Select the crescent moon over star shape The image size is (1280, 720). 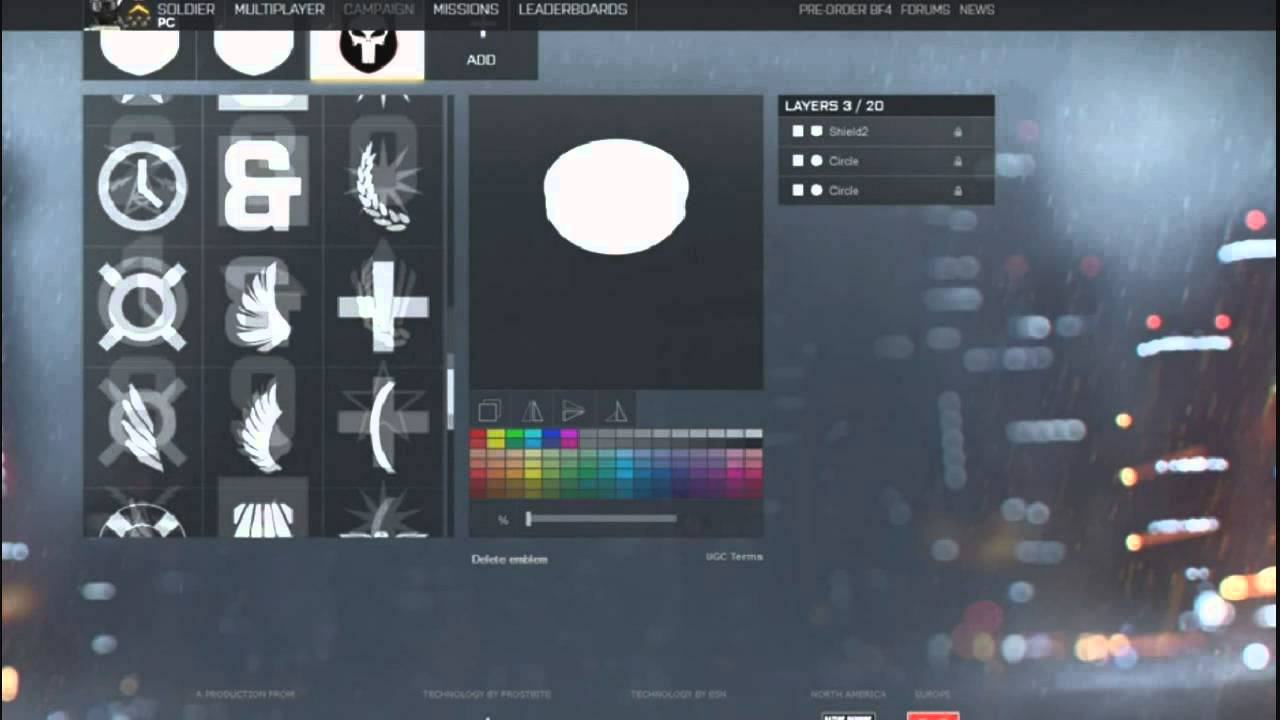point(383,428)
